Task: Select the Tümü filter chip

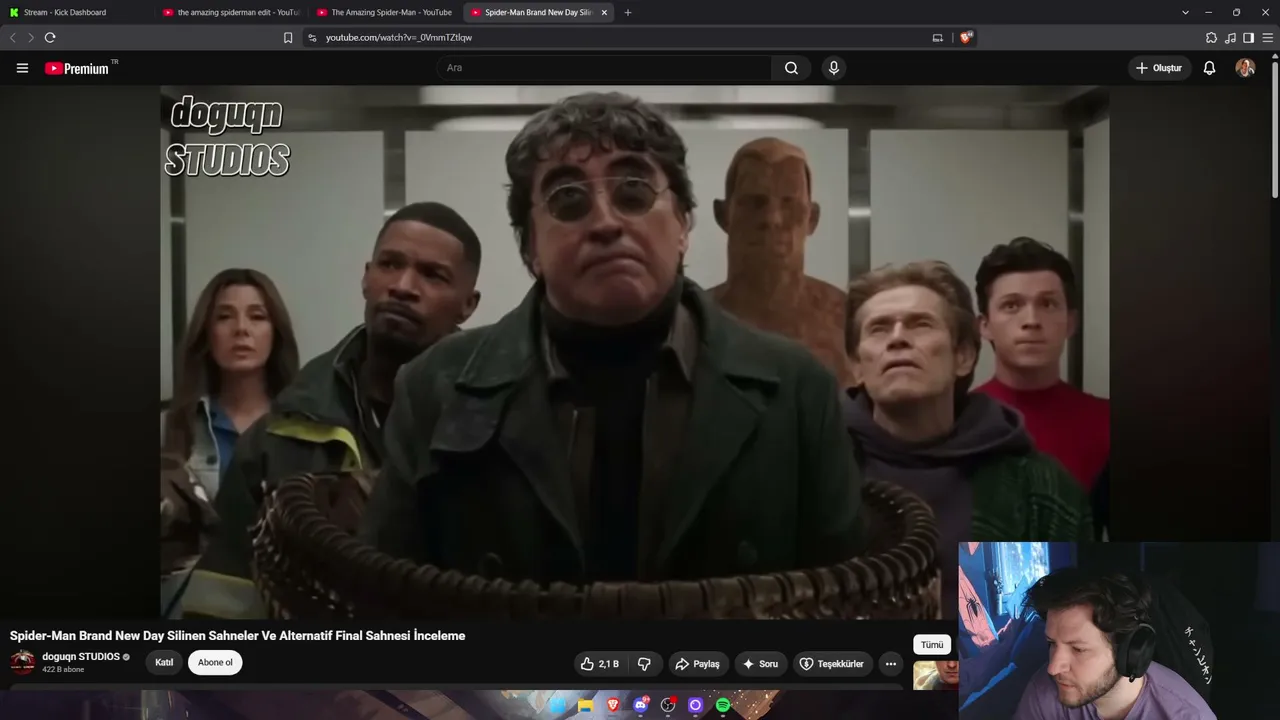Action: [932, 645]
